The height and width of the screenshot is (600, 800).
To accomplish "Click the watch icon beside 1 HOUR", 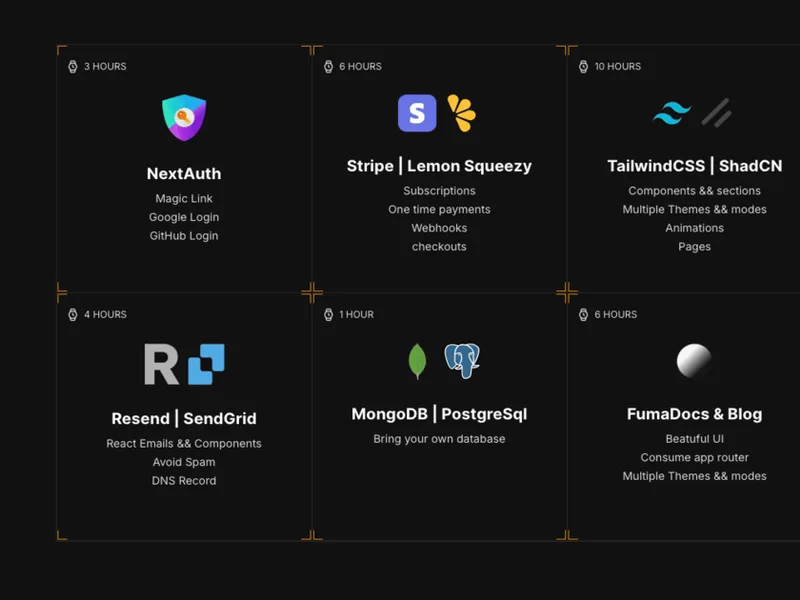I will pos(329,314).
